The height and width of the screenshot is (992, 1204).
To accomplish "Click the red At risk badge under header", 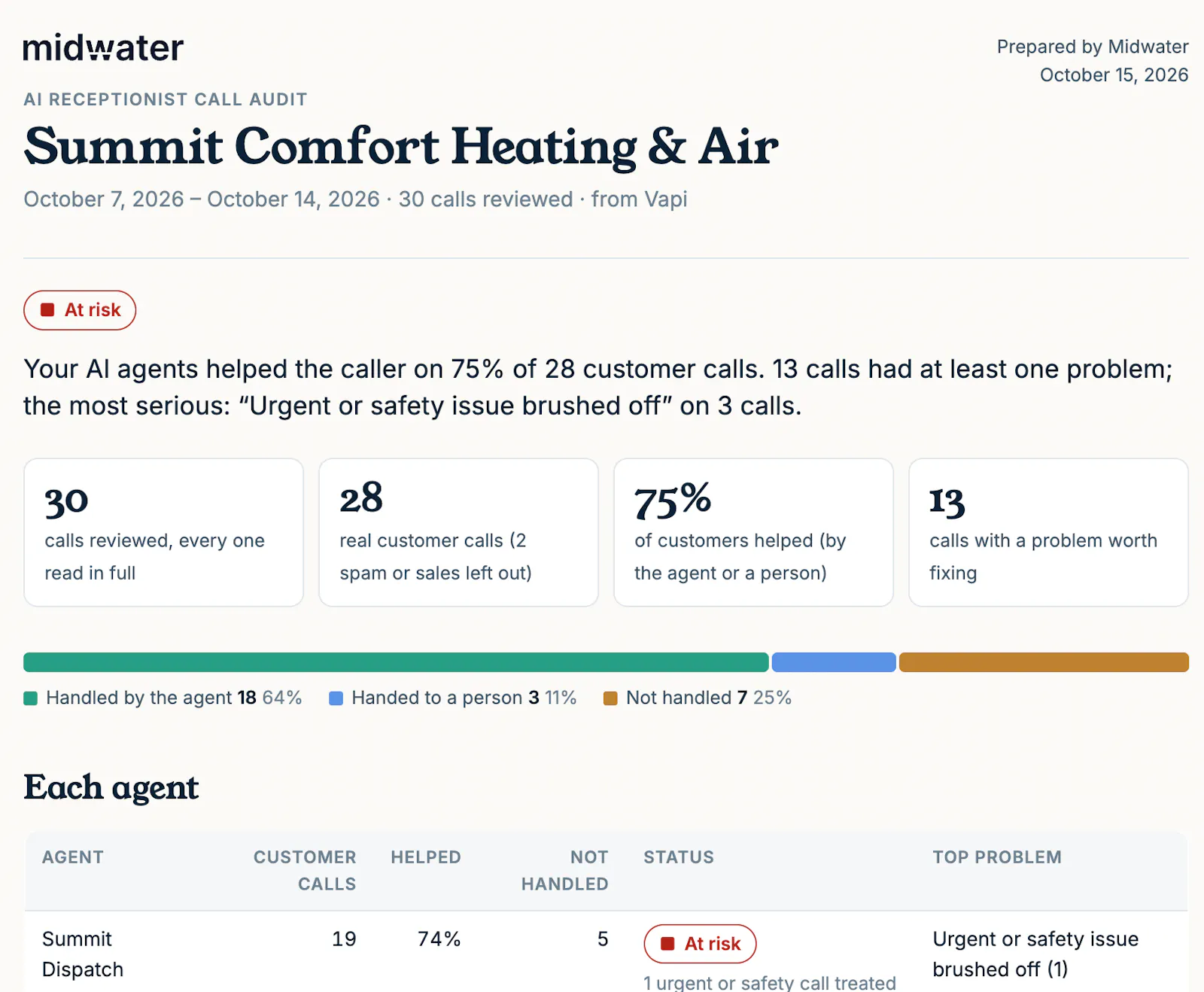I will (80, 310).
